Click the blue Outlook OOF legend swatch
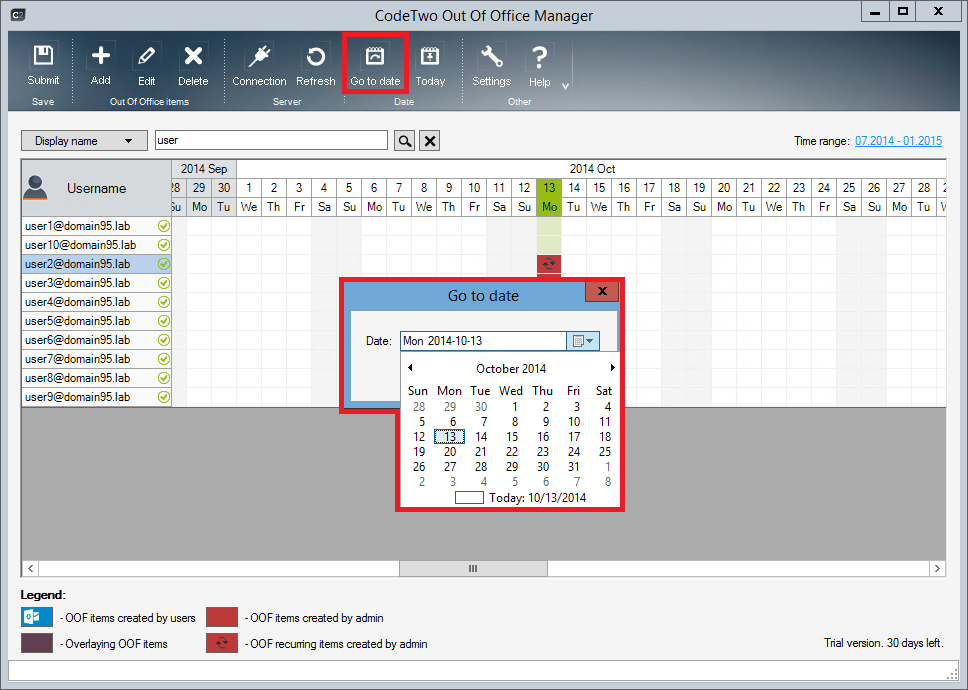The image size is (968, 690). (x=37, y=617)
